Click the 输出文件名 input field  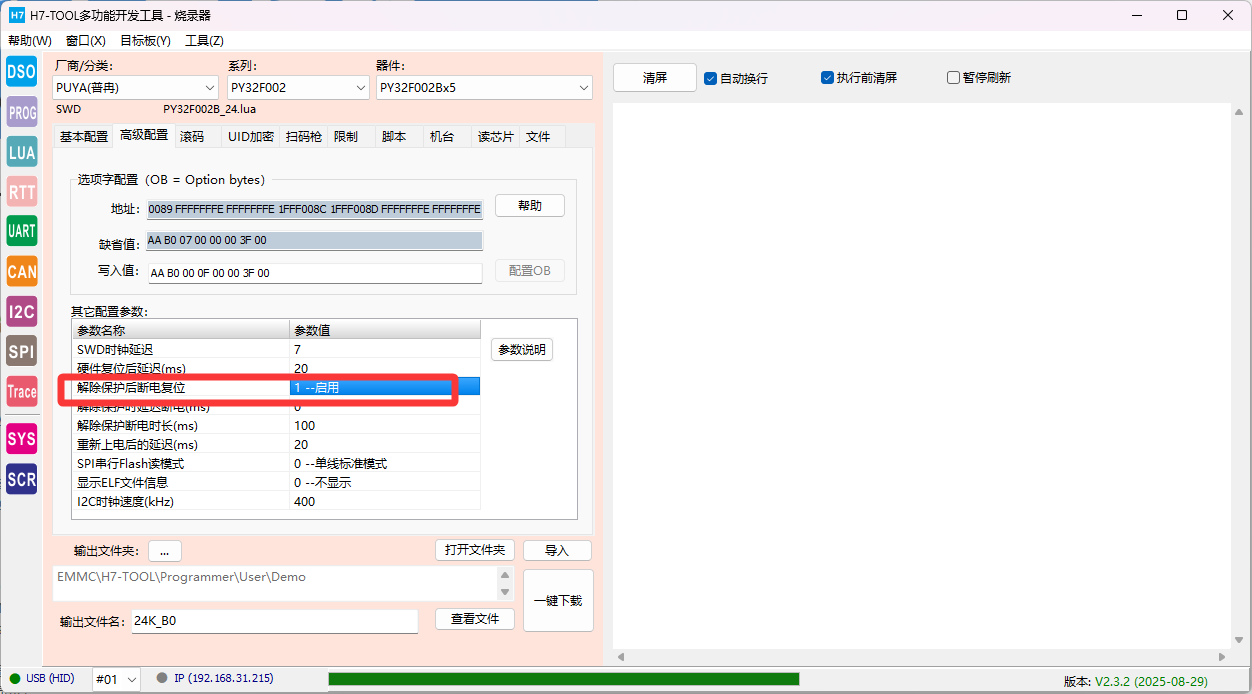point(274,621)
